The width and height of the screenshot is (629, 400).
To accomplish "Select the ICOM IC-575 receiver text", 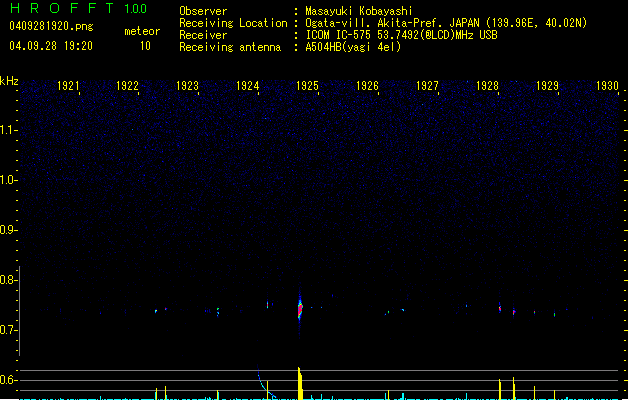I will click(x=401, y=35).
